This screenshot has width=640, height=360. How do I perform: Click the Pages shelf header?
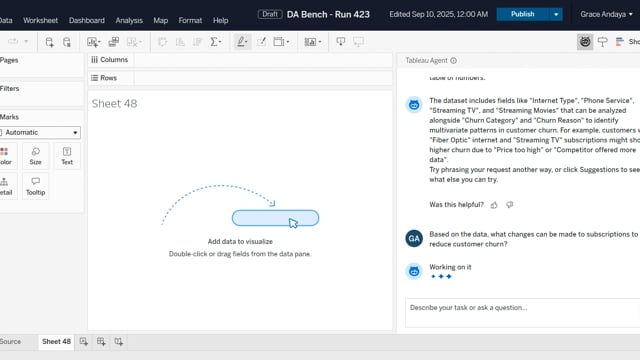pos(9,60)
